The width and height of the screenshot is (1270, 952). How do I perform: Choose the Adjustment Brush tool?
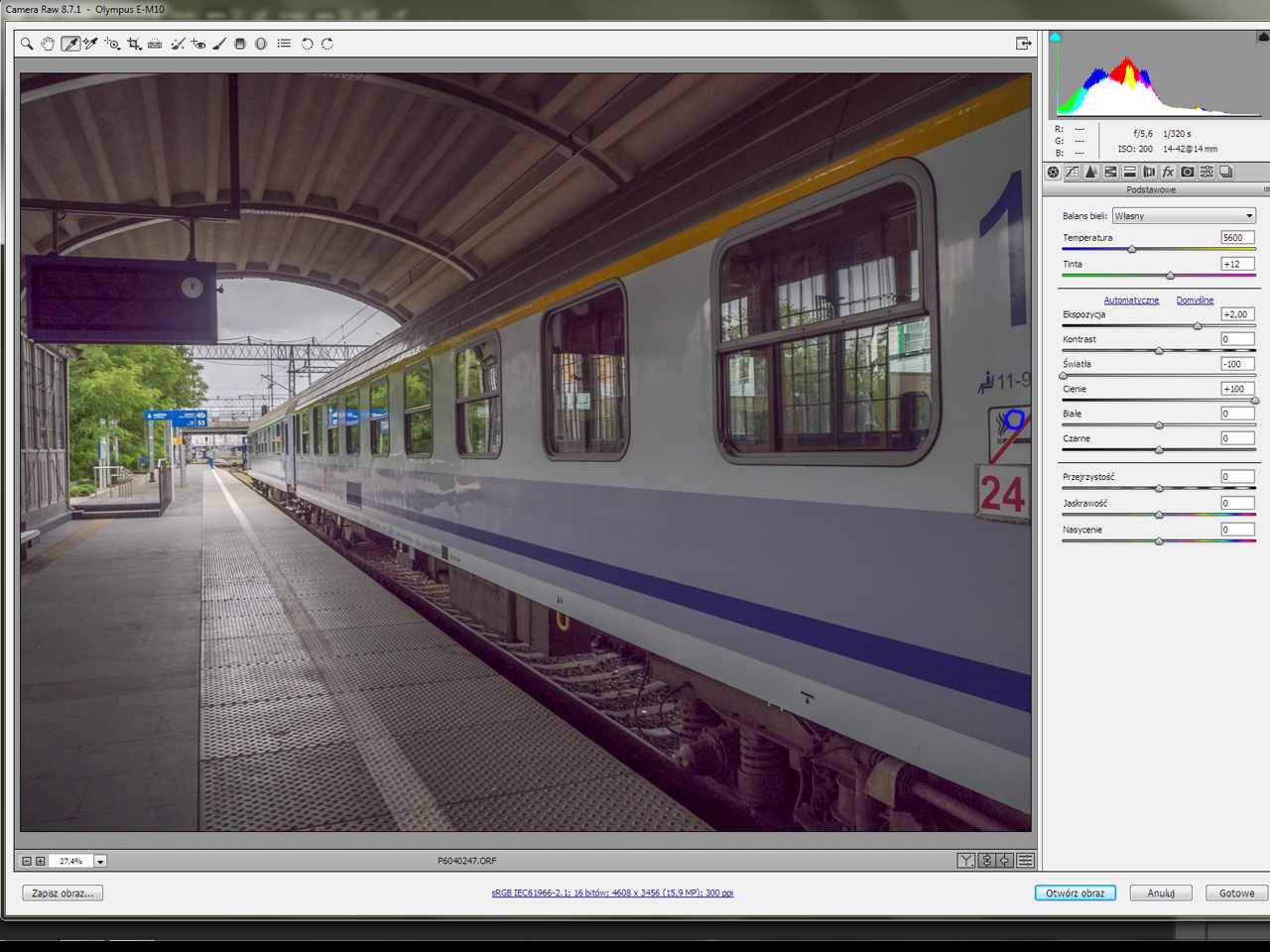219,44
